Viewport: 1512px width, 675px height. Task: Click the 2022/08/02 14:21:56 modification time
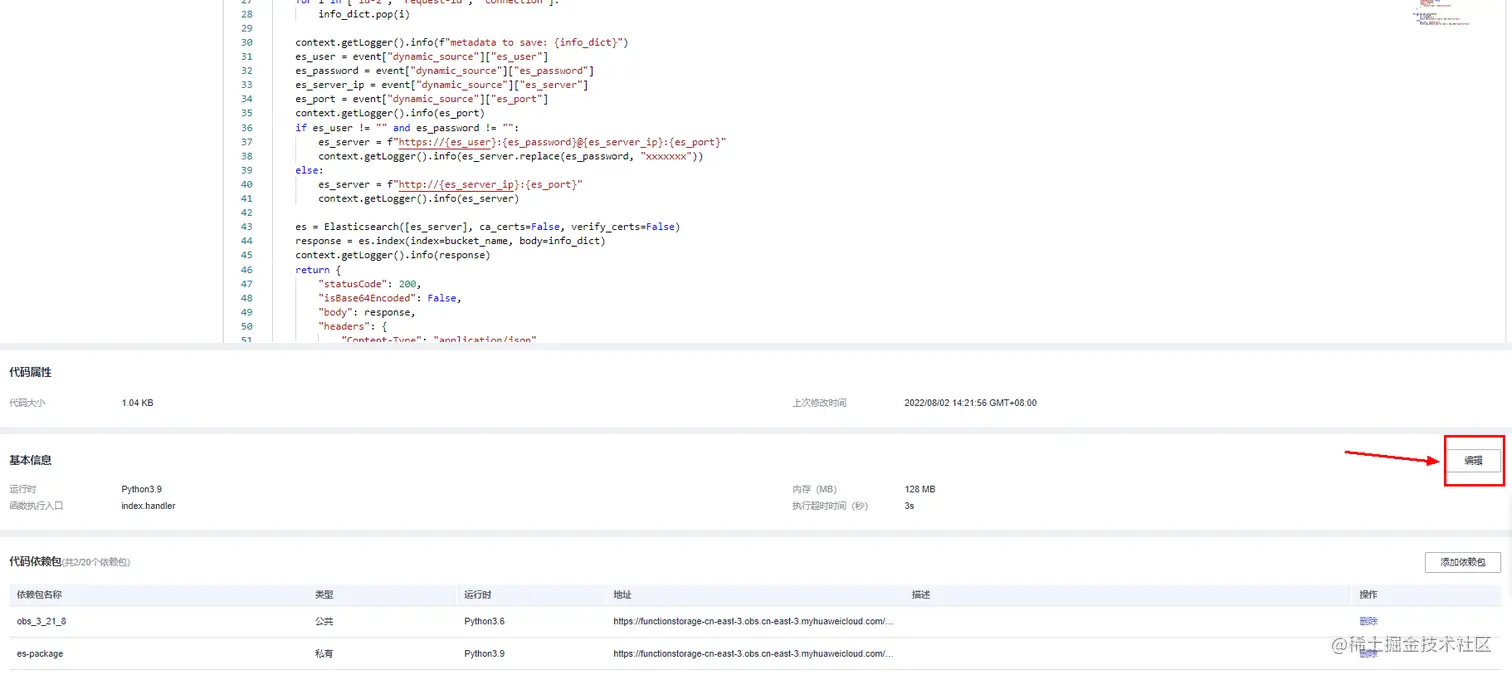click(x=970, y=403)
